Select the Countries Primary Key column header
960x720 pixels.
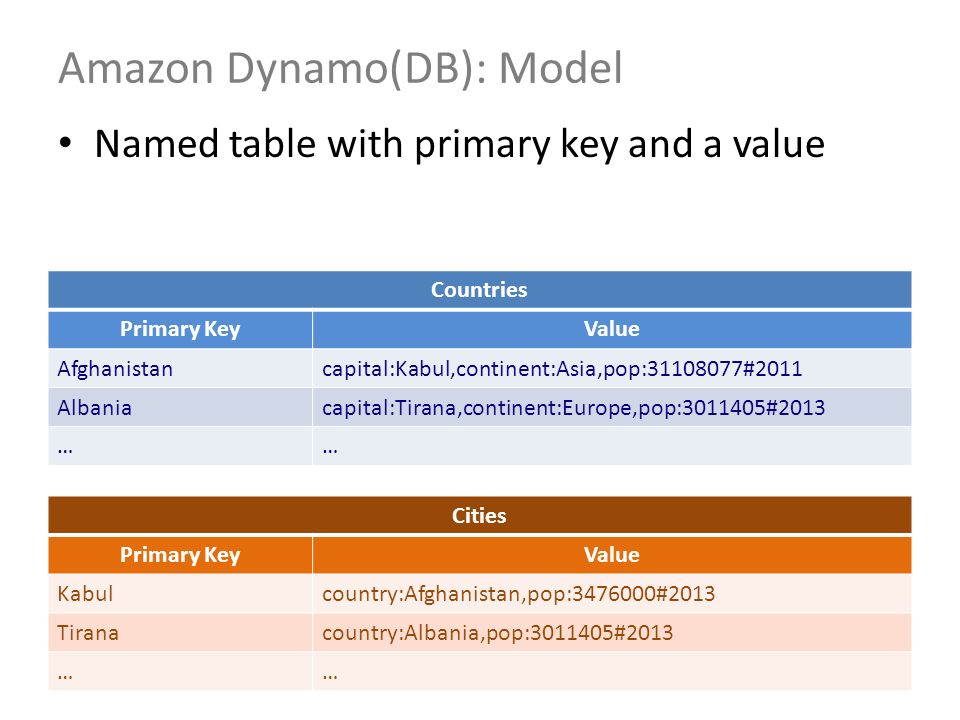coord(180,329)
